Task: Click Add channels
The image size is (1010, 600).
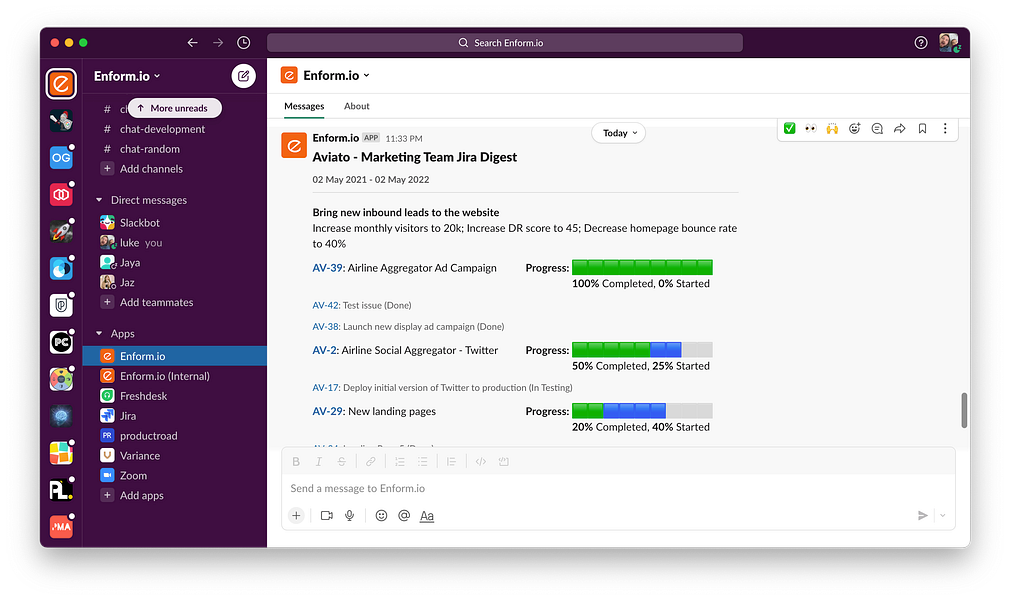Action: [x=151, y=169]
